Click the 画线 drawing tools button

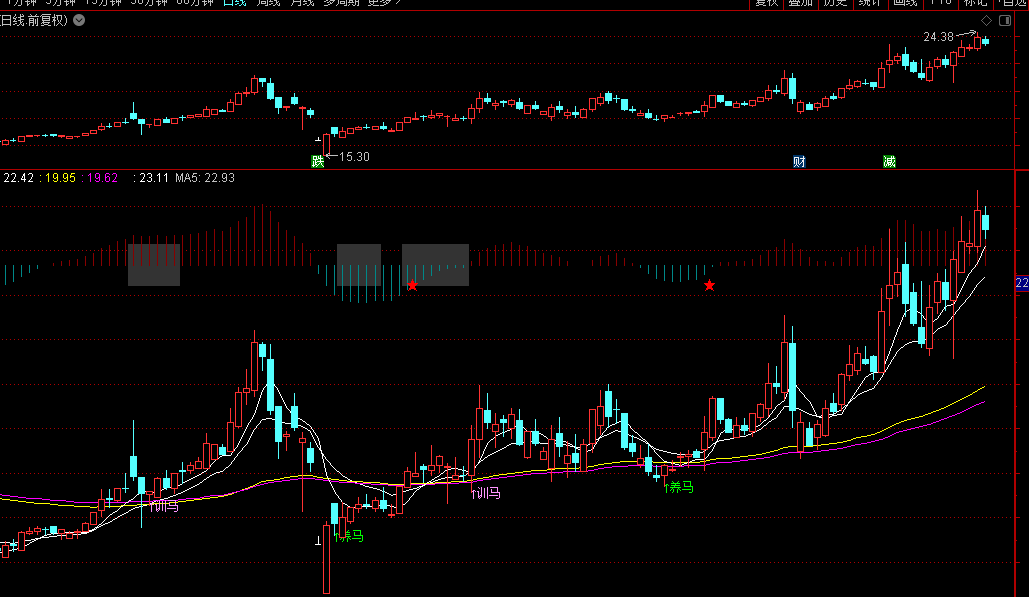pos(904,3)
